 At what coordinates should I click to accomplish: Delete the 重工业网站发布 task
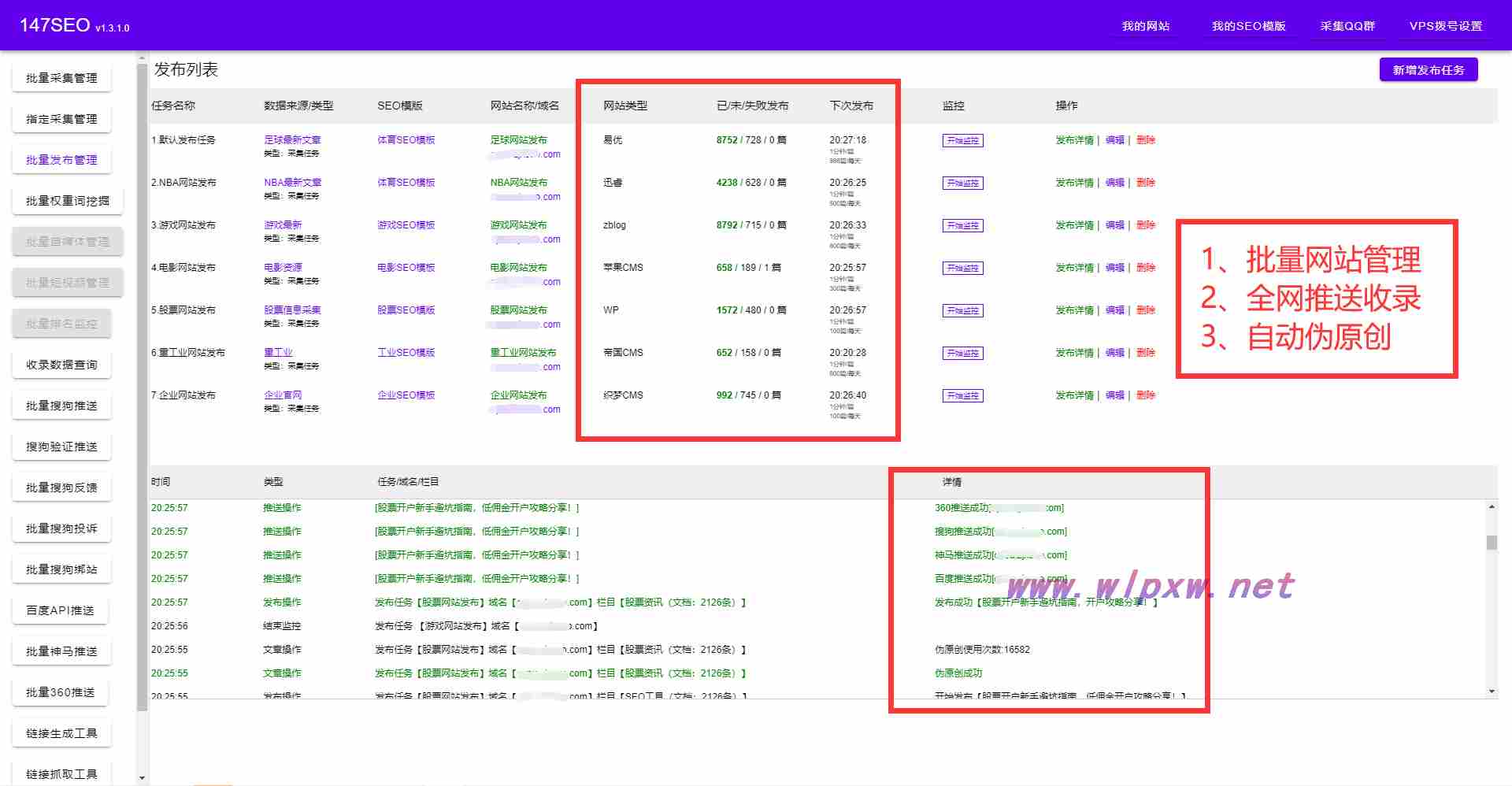coord(1146,353)
